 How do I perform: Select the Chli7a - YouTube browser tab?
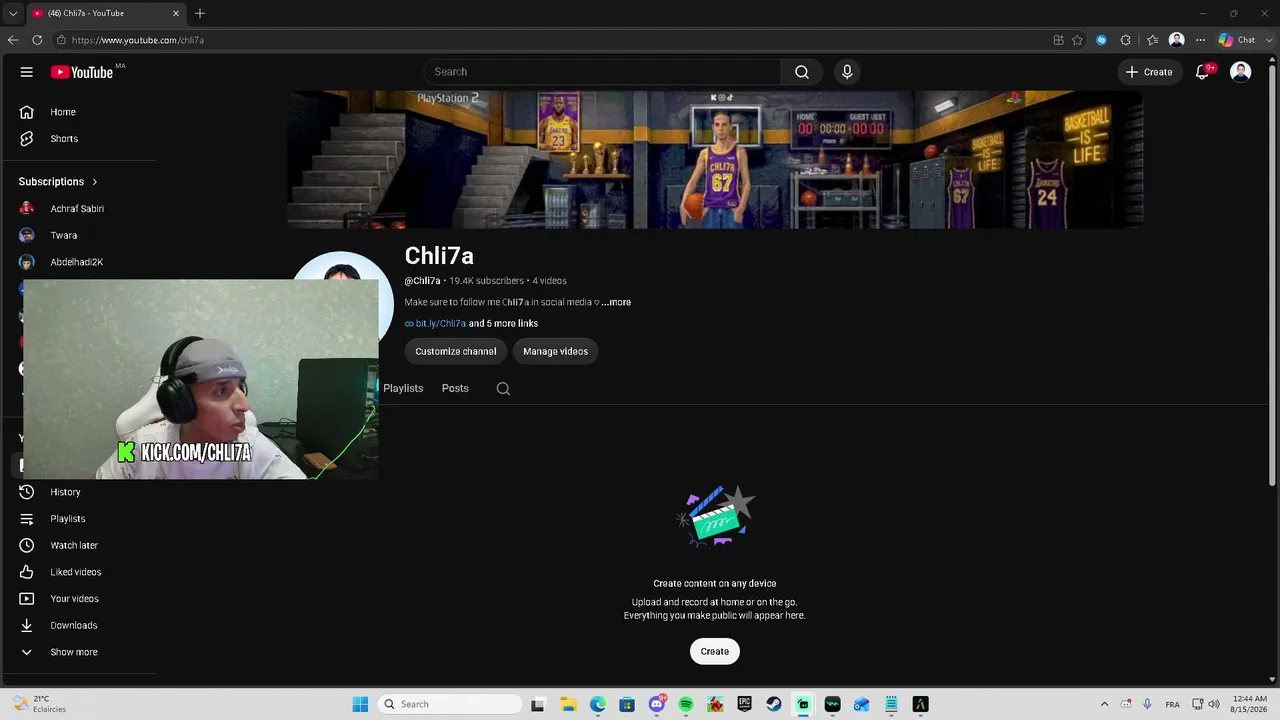tap(105, 13)
